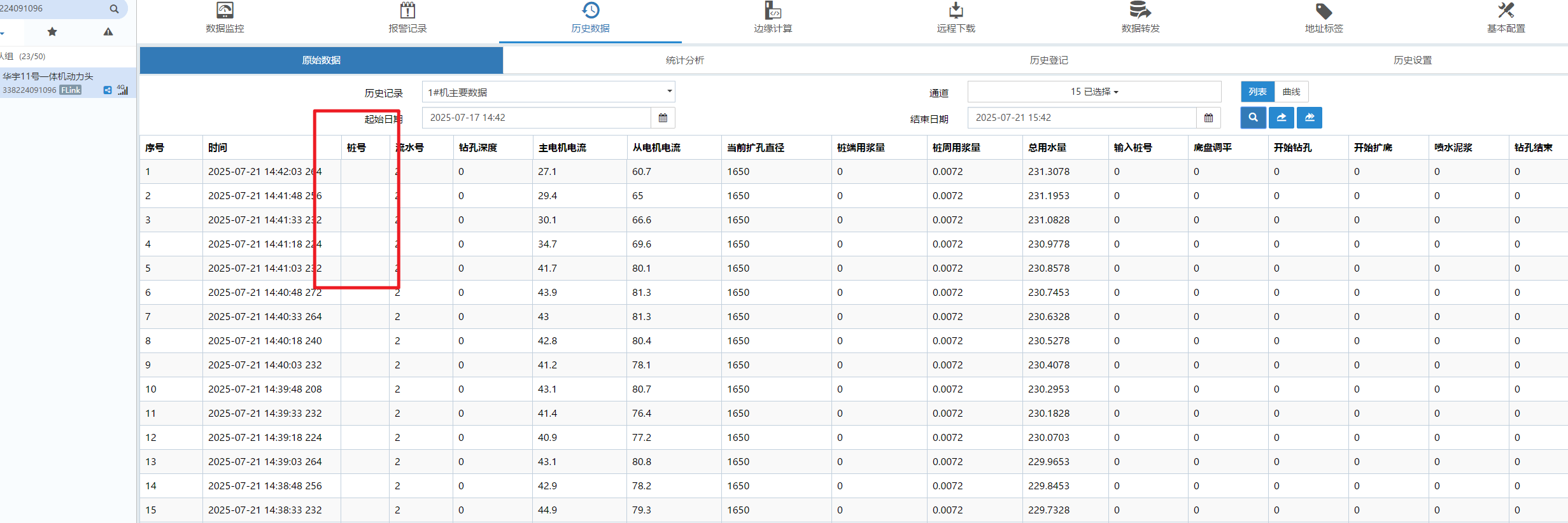The height and width of the screenshot is (523, 1568).
Task: Click the 边缘计算 edge computing icon
Action: [x=773, y=11]
